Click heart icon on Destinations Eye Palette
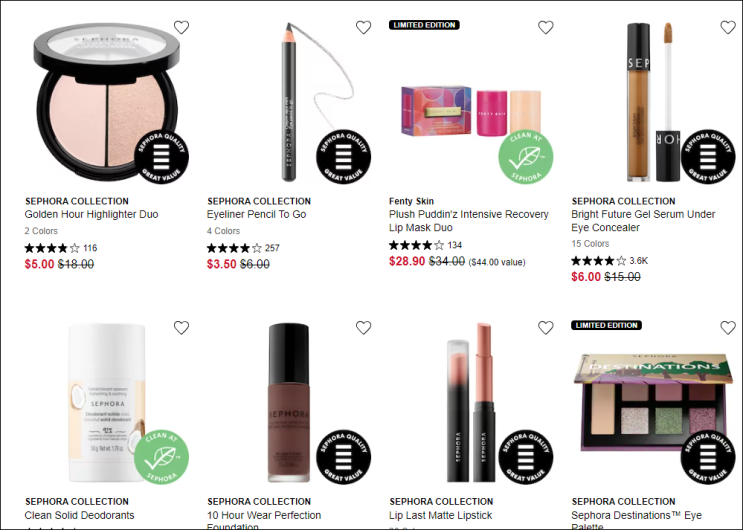Viewport: 743px width, 530px height. (x=728, y=328)
